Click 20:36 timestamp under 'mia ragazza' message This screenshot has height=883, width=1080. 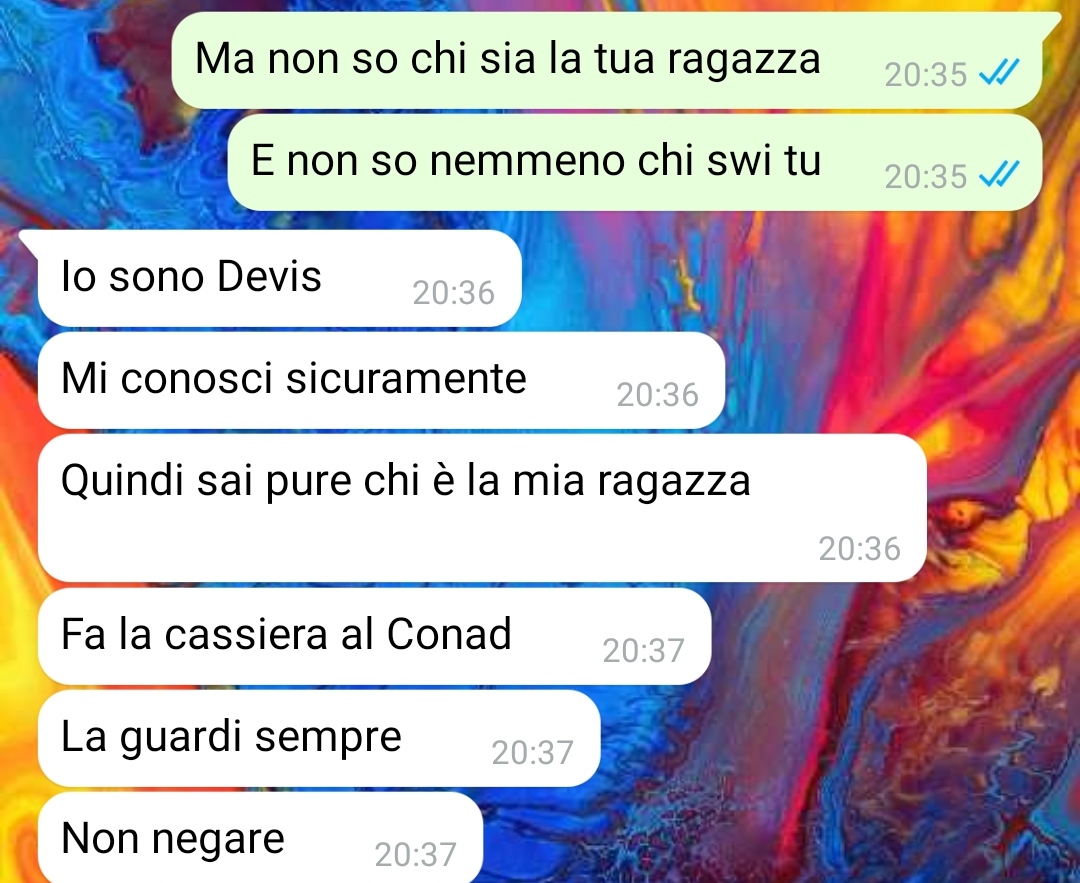coord(859,549)
